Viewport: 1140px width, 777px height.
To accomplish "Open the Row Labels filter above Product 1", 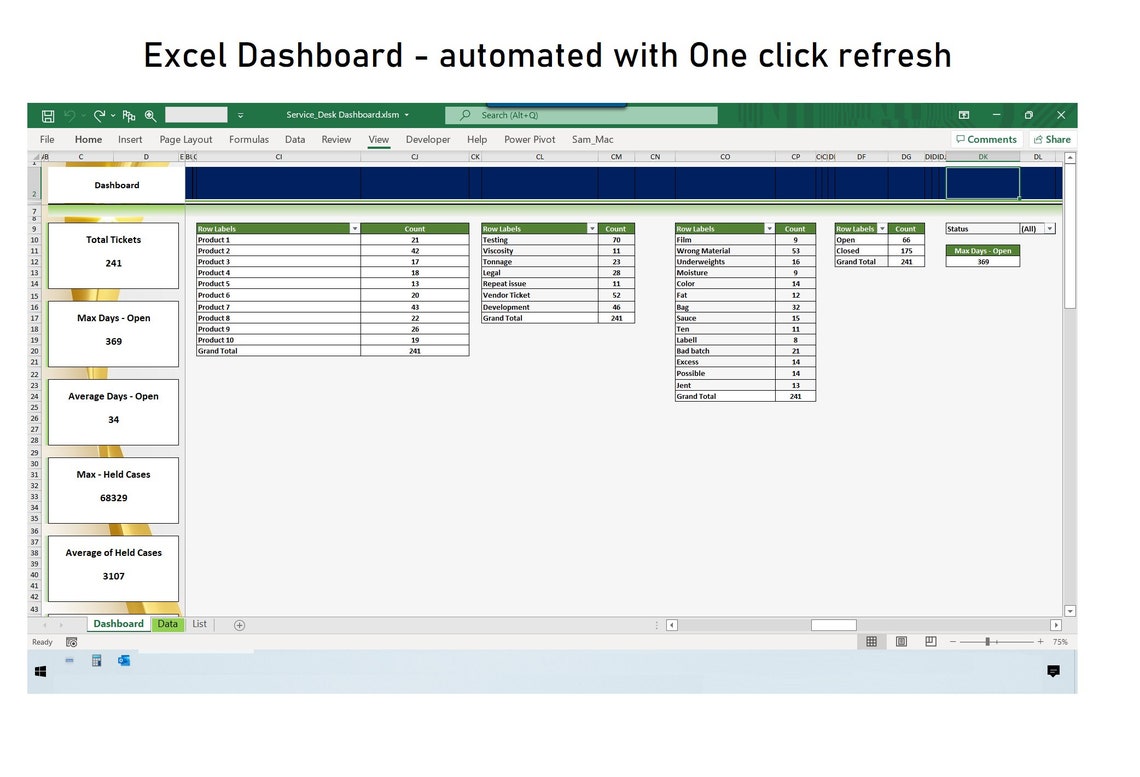I will point(355,228).
